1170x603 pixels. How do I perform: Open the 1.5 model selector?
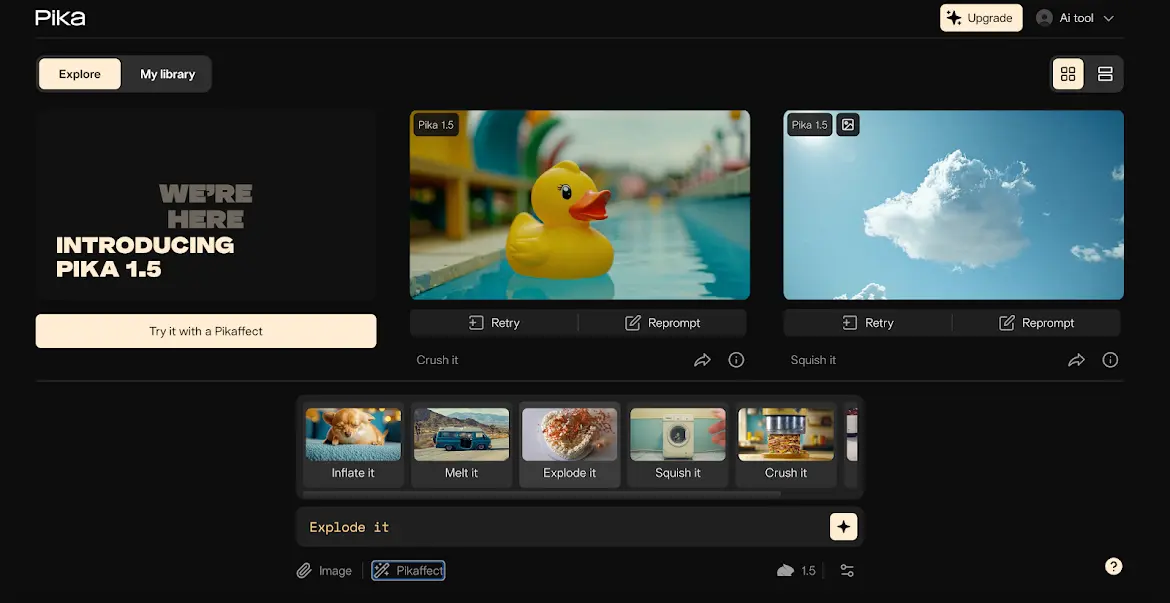click(796, 571)
